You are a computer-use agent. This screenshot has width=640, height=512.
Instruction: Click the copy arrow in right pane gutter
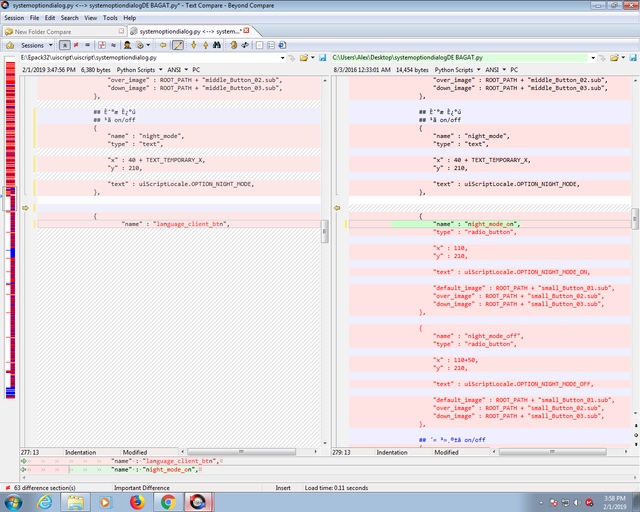337,208
